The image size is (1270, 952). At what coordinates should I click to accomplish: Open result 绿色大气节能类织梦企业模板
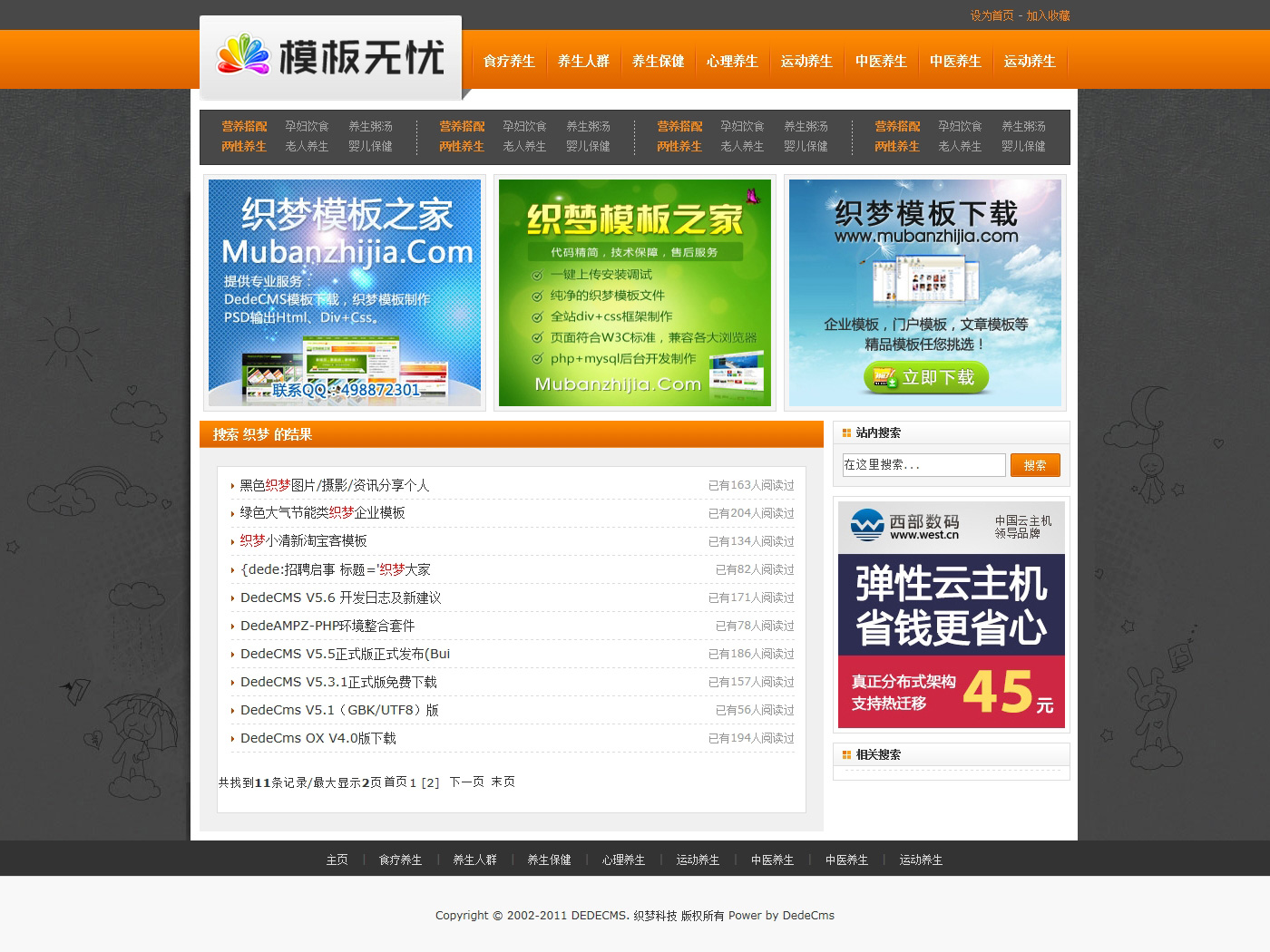[322, 513]
